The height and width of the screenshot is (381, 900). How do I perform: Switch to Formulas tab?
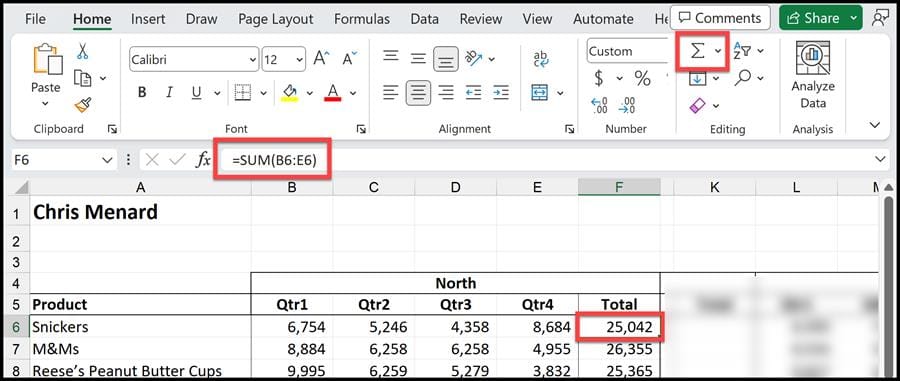pyautogui.click(x=362, y=19)
